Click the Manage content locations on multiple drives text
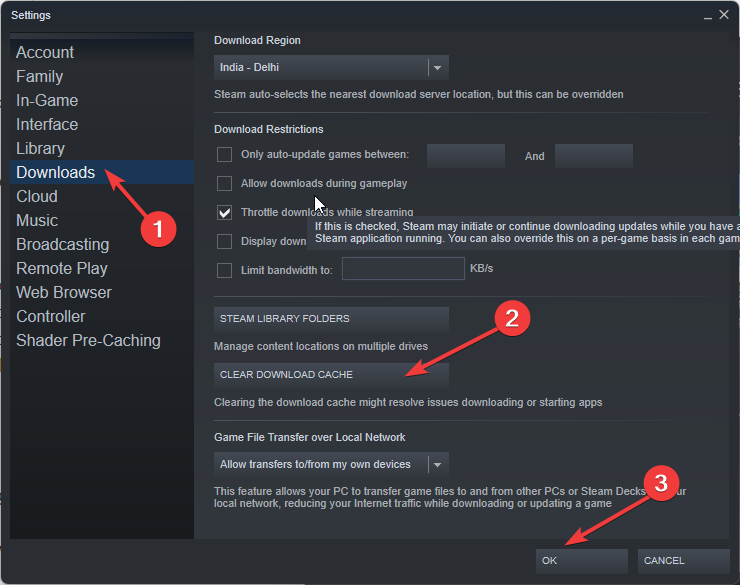Screen dimensions: 740x585 [321, 346]
